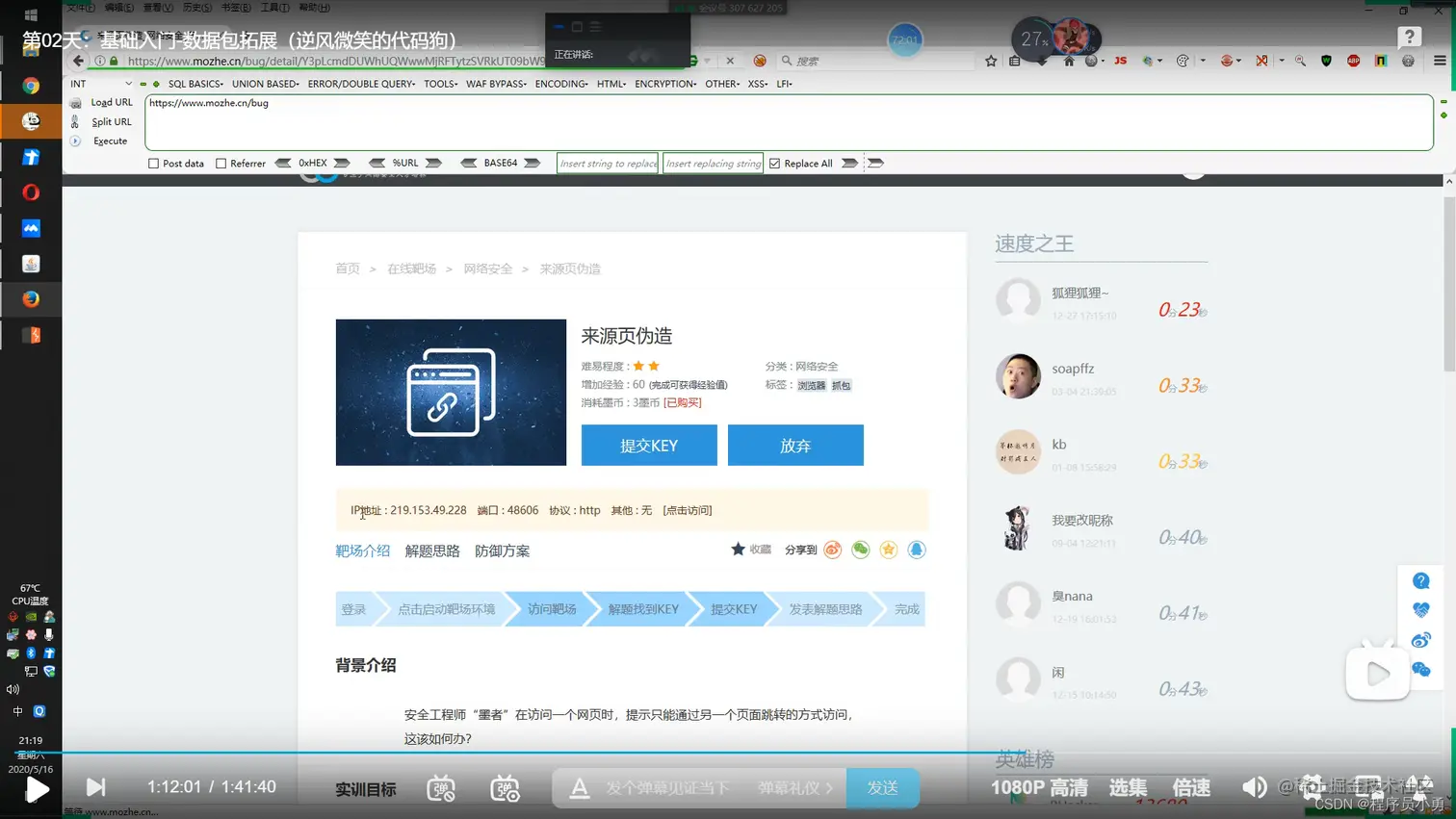Click the video progress bar
This screenshot has width=1456, height=819.
[728, 753]
